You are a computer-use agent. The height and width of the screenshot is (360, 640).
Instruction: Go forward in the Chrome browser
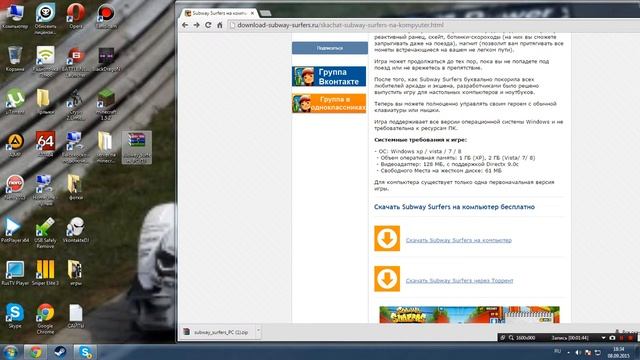coord(196,25)
